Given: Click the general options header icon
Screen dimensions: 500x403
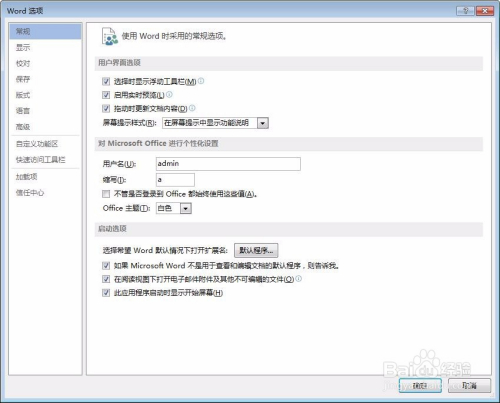Looking at the screenshot, I should click(110, 36).
